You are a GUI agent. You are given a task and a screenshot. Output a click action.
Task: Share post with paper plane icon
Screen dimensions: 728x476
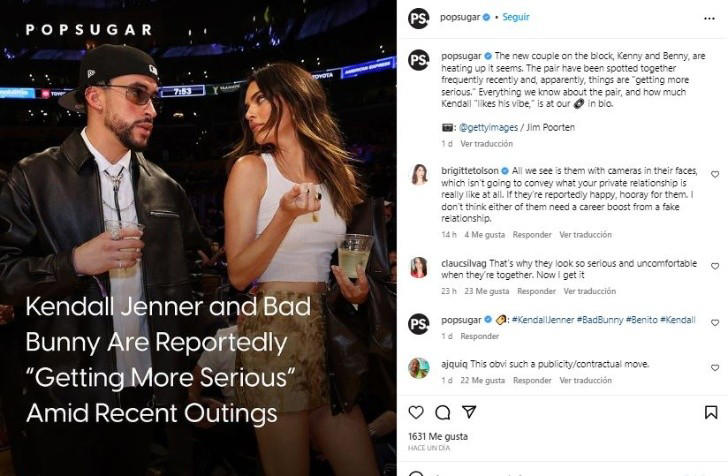468,412
